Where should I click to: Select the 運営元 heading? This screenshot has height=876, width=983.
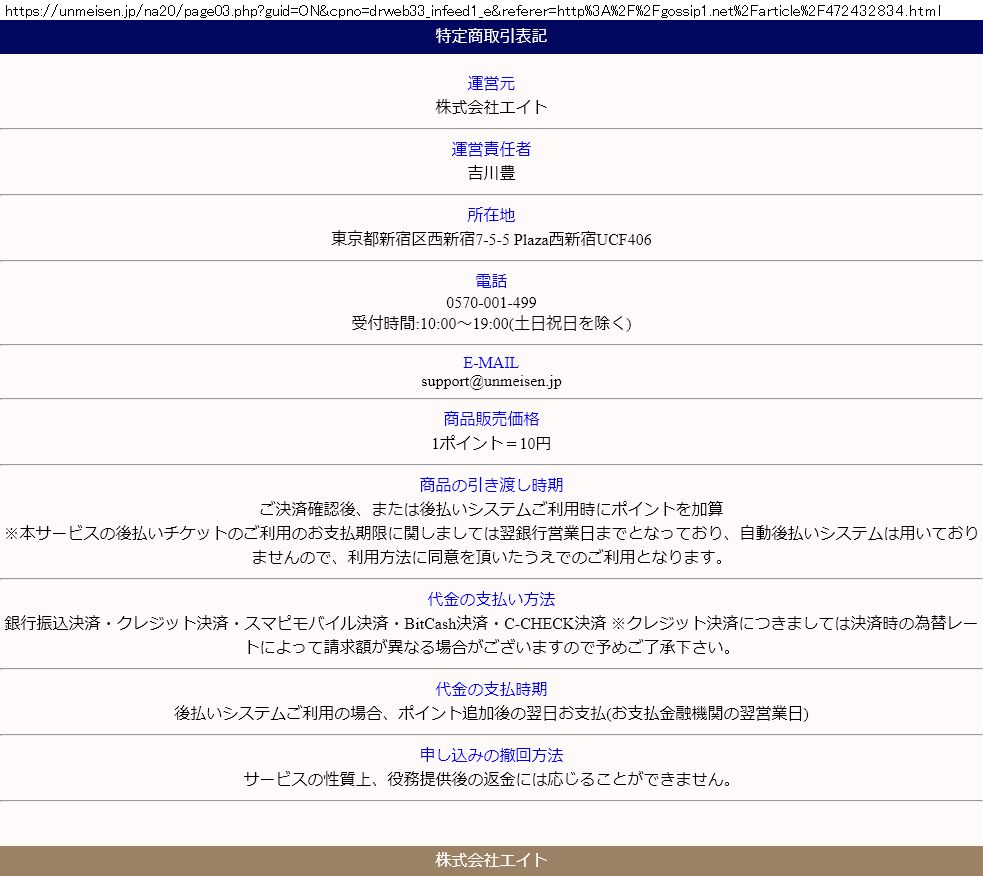click(x=491, y=84)
